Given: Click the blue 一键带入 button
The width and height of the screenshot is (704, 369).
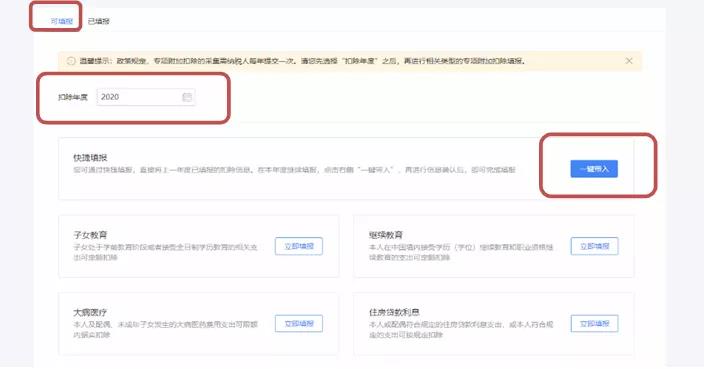Looking at the screenshot, I should pyautogui.click(x=594, y=169).
